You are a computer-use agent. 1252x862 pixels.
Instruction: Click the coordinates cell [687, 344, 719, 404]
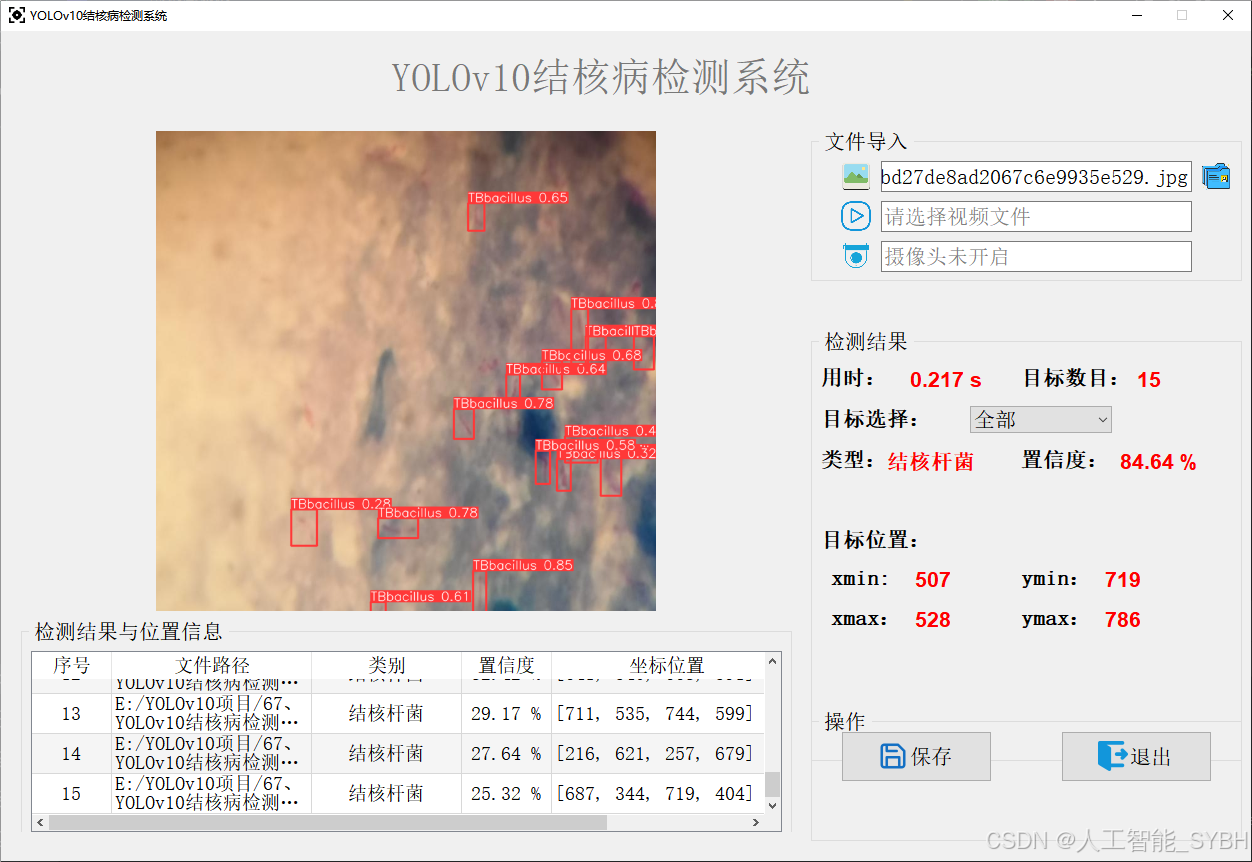pyautogui.click(x=657, y=794)
